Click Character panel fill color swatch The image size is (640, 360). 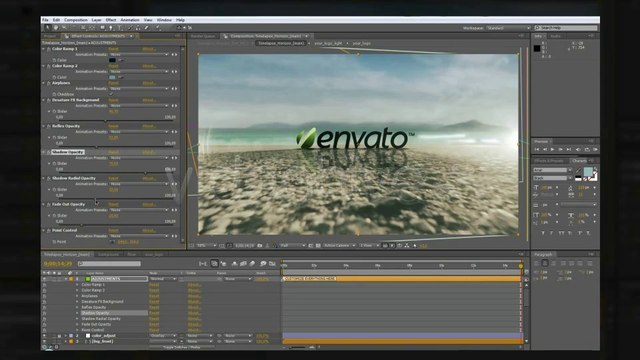coord(588,171)
